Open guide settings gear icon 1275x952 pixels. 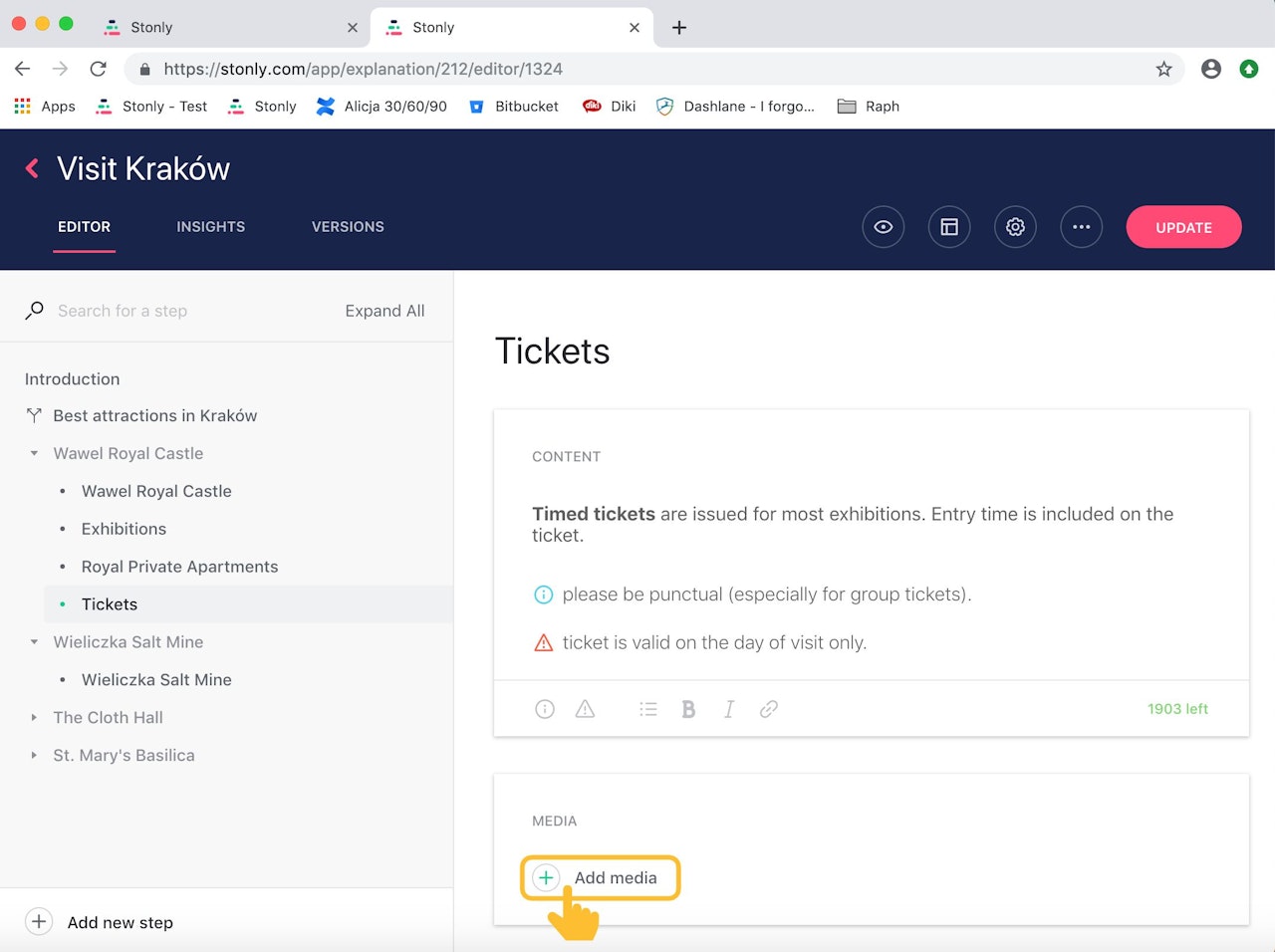coord(1015,227)
